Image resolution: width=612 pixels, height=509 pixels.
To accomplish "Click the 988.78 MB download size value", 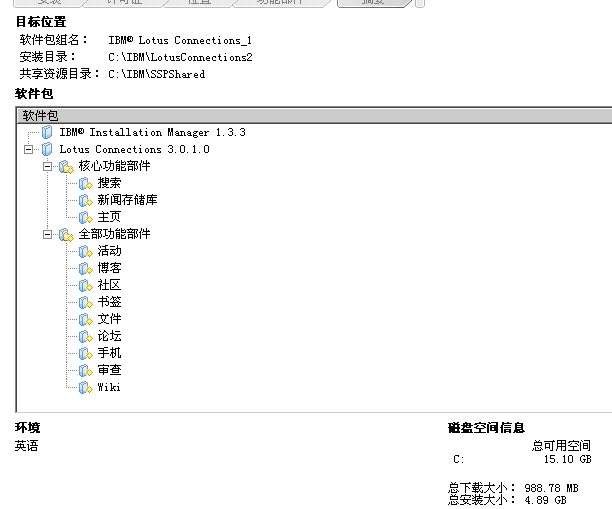I will (x=551, y=488).
